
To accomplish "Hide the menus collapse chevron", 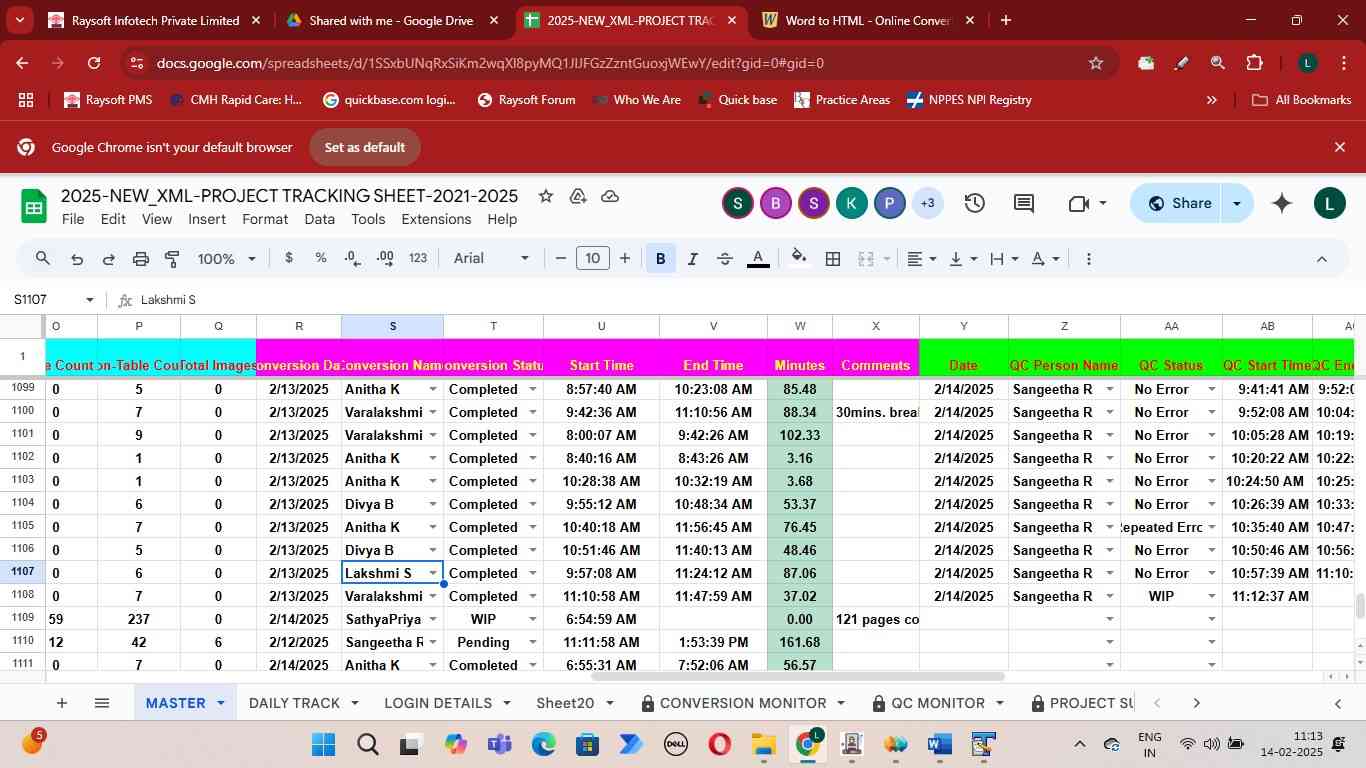I will [1321, 259].
